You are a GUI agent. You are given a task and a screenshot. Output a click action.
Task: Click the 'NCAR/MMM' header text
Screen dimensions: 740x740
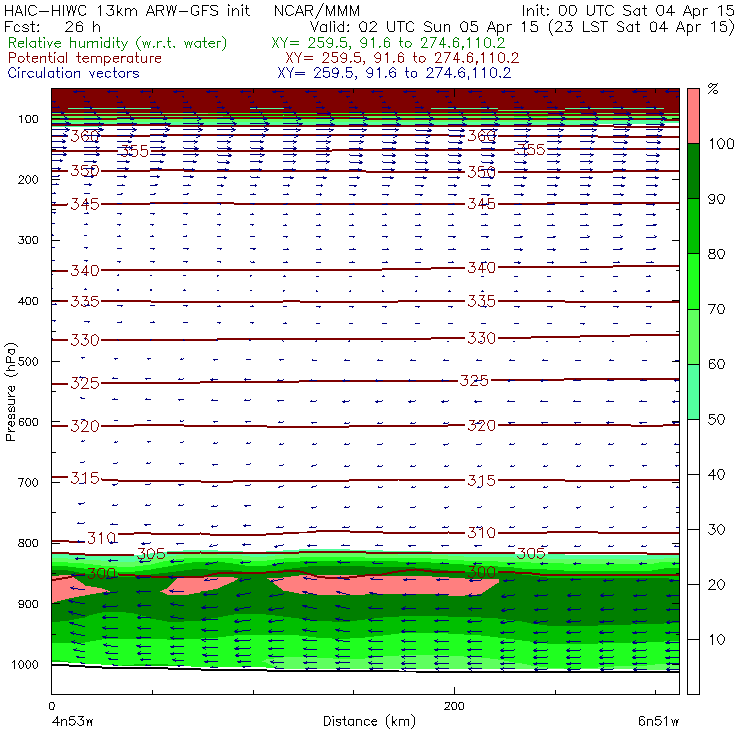[x=317, y=10]
